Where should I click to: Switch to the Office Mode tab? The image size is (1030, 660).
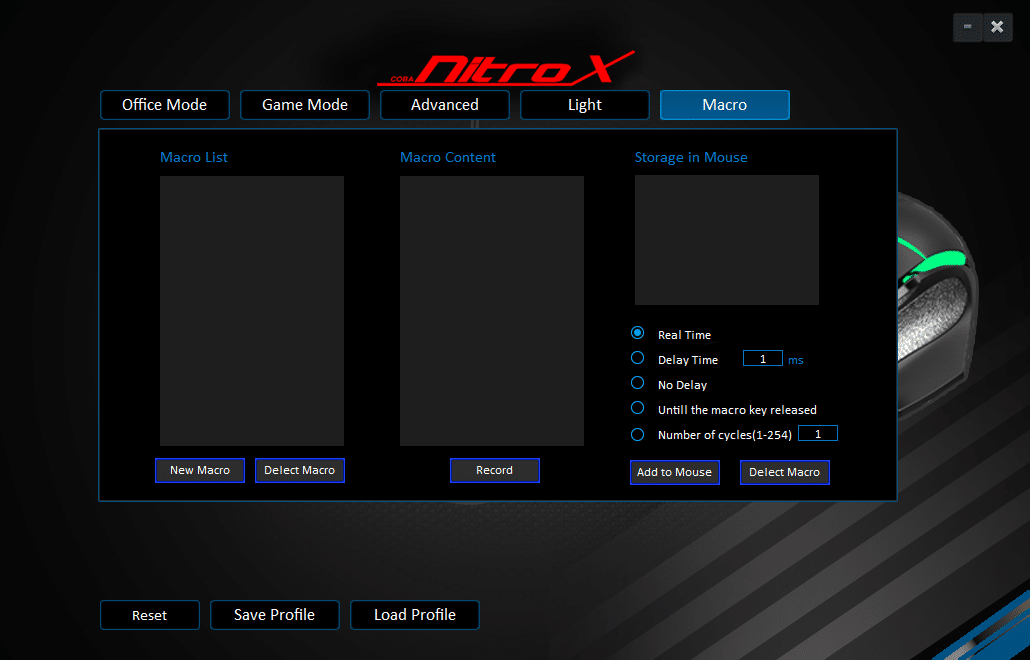tap(165, 105)
